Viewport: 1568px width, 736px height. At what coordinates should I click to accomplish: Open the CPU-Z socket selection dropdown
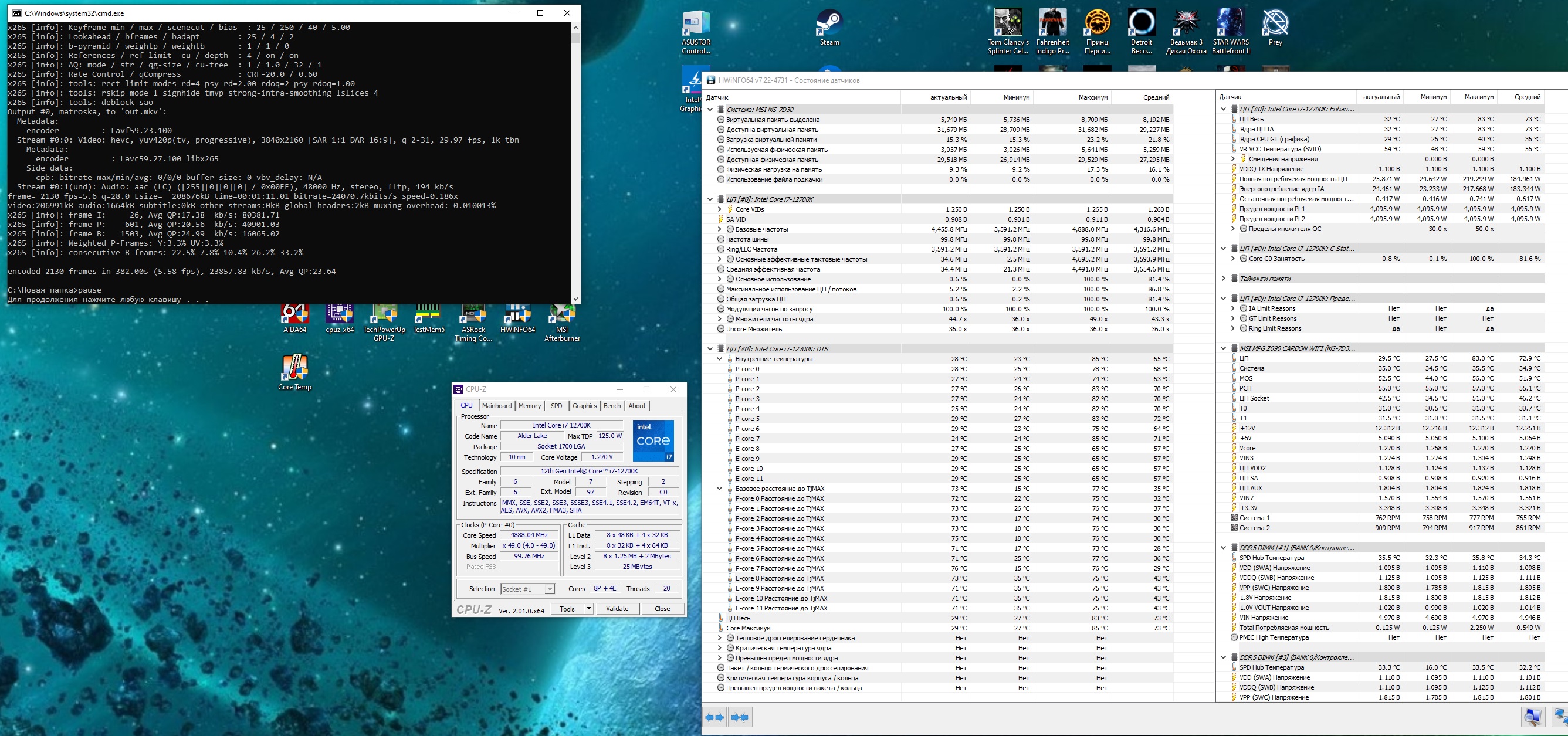549,589
